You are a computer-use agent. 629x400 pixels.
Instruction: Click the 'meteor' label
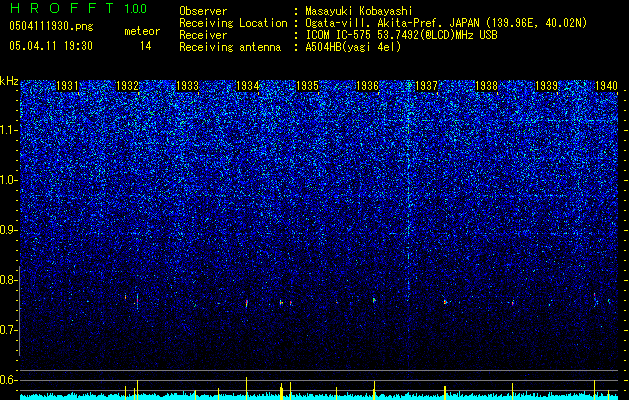coord(142,31)
